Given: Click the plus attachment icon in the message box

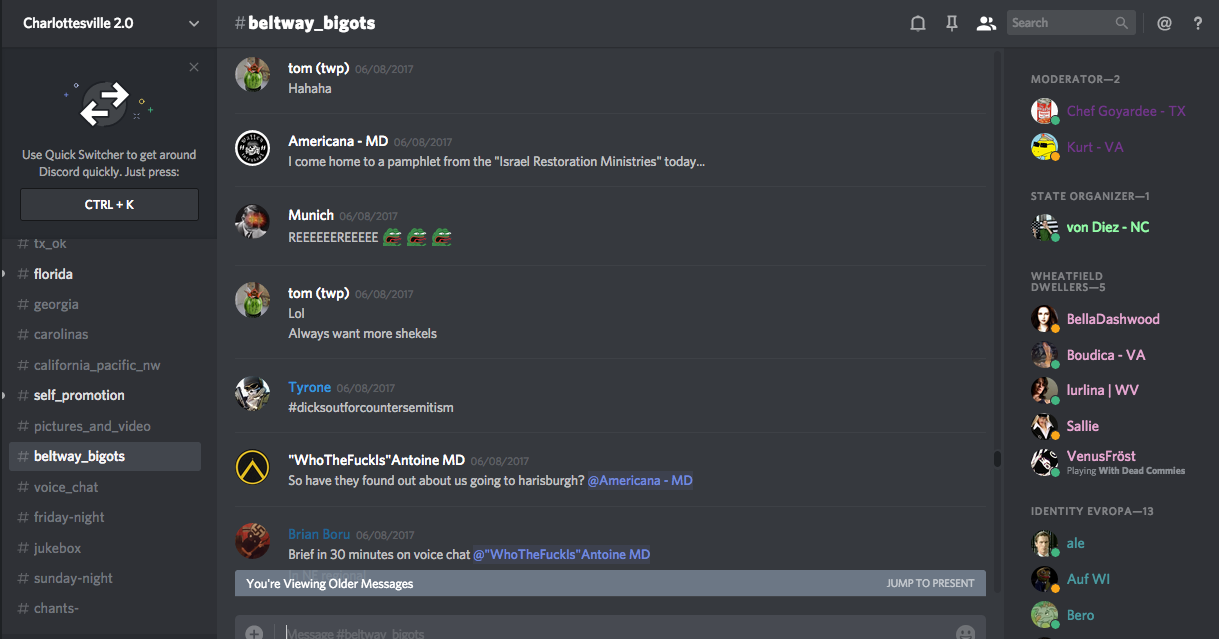Looking at the screenshot, I should pyautogui.click(x=254, y=632).
